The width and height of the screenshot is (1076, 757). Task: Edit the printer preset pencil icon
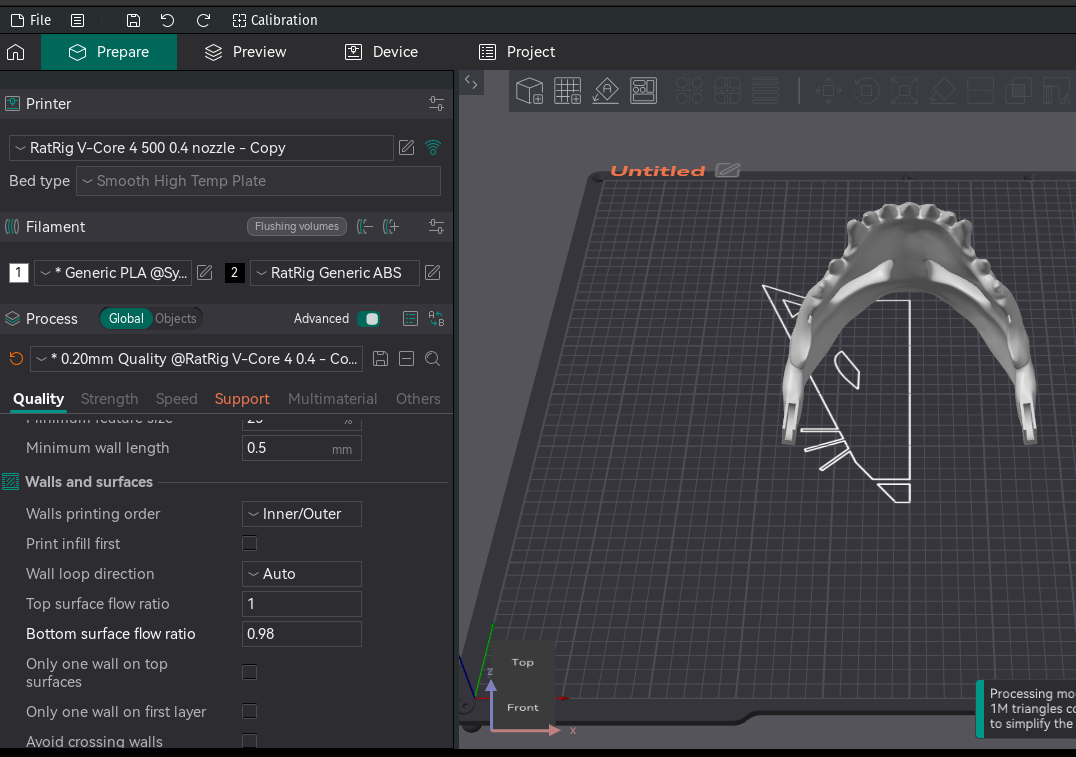pyautogui.click(x=407, y=148)
